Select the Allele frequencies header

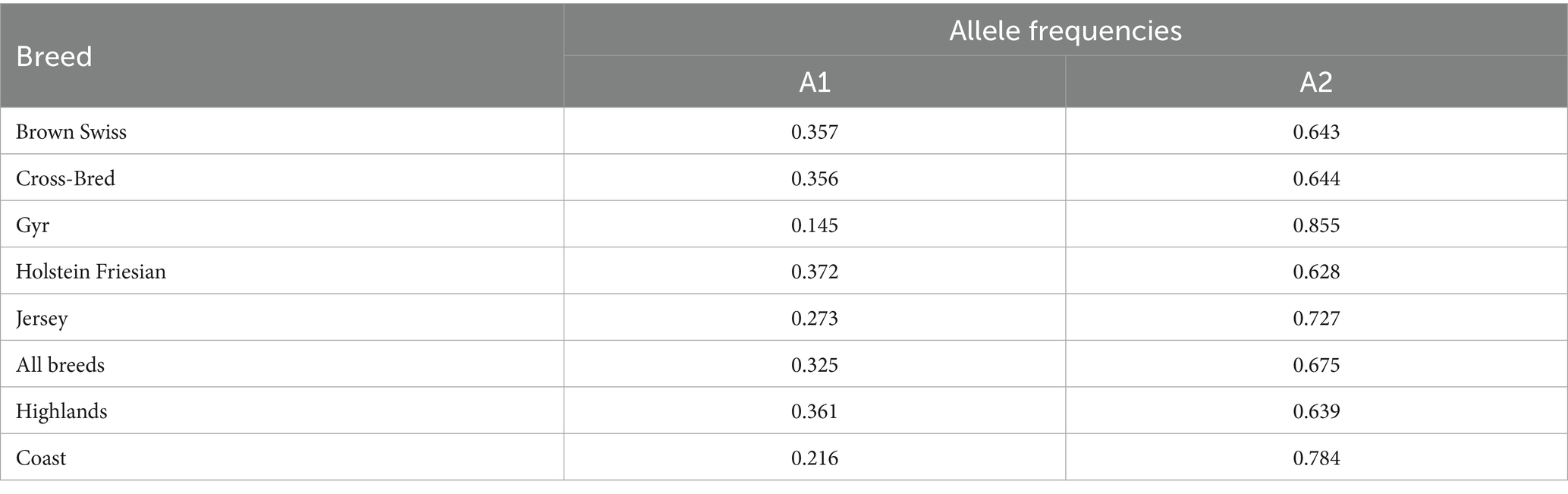(1065, 30)
